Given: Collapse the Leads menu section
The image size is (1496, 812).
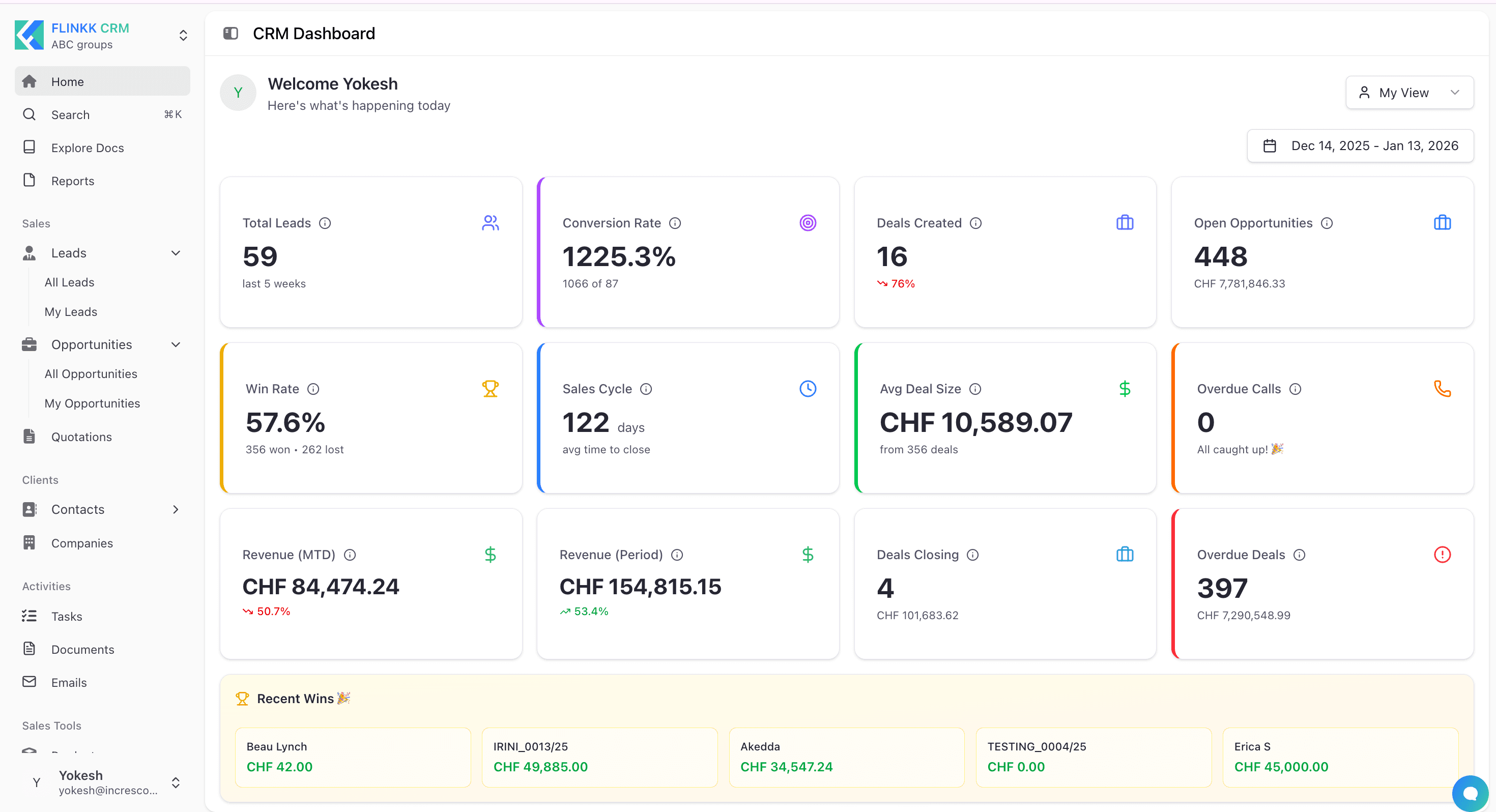Looking at the screenshot, I should tap(176, 253).
